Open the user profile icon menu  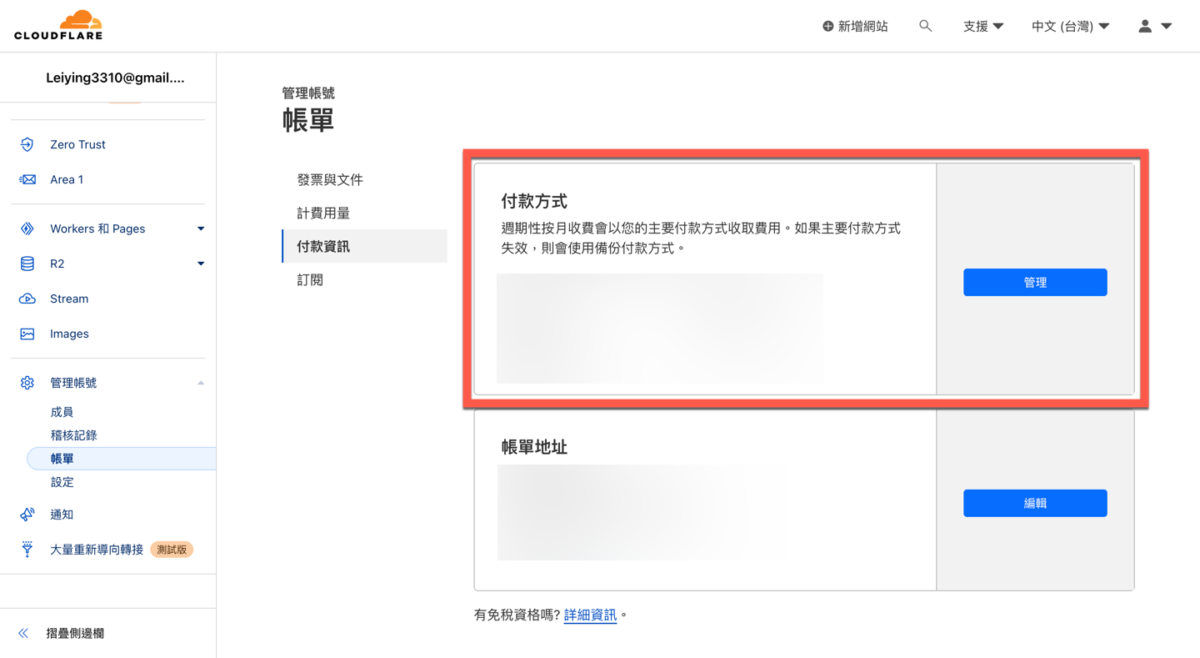pos(1145,26)
